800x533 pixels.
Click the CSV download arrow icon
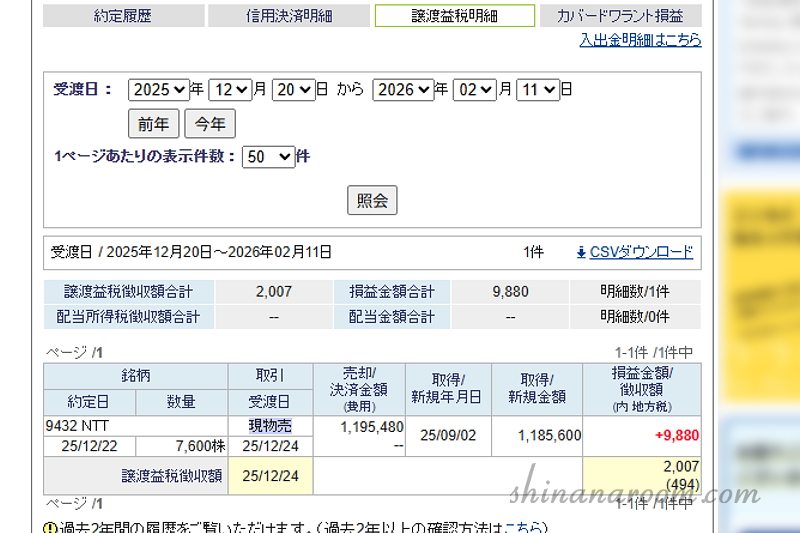point(581,253)
